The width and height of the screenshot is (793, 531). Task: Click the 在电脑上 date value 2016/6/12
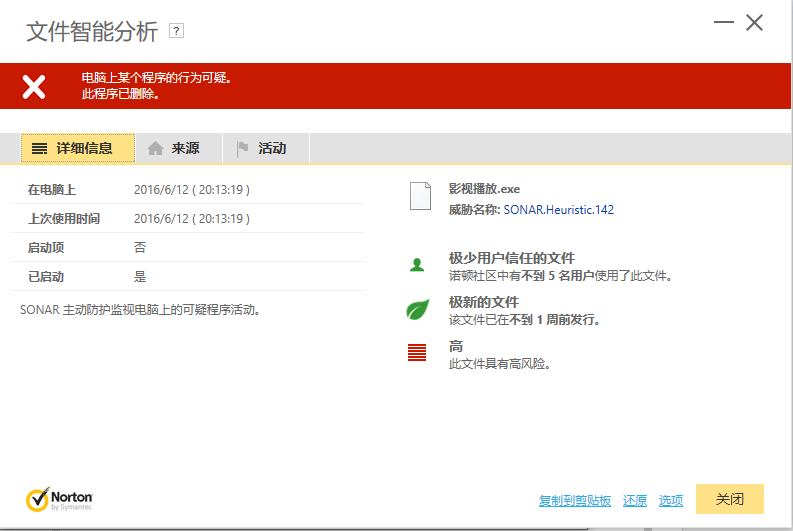pyautogui.click(x=192, y=190)
